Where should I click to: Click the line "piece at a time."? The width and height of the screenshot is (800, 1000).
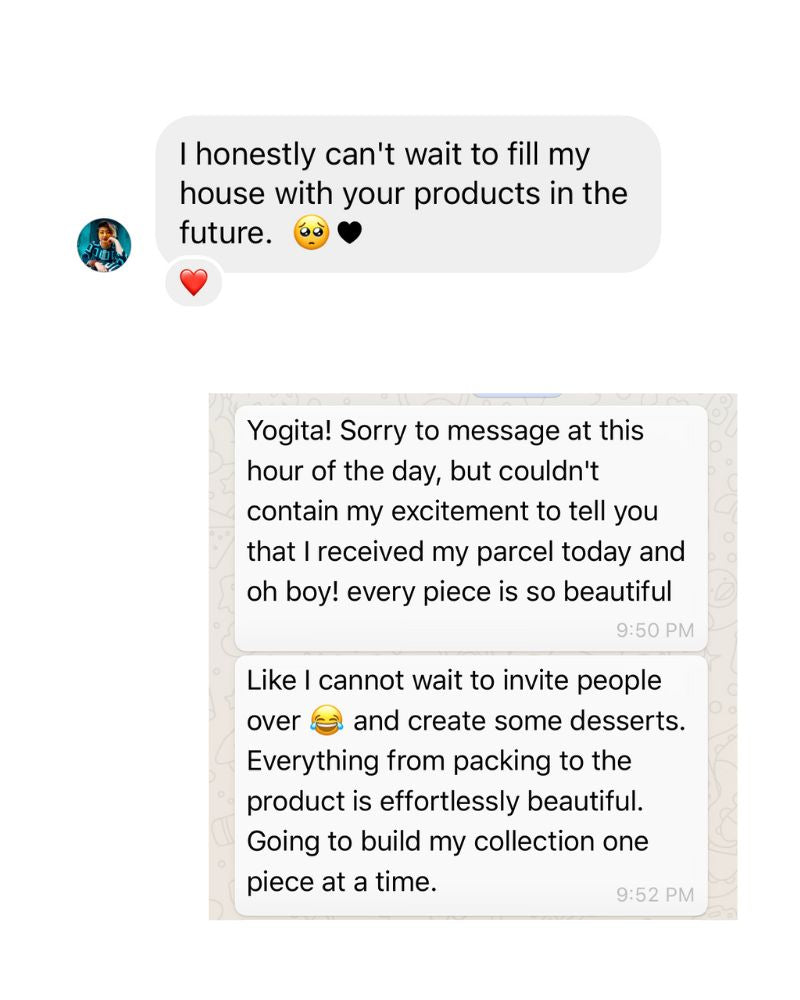pyautogui.click(x=342, y=882)
